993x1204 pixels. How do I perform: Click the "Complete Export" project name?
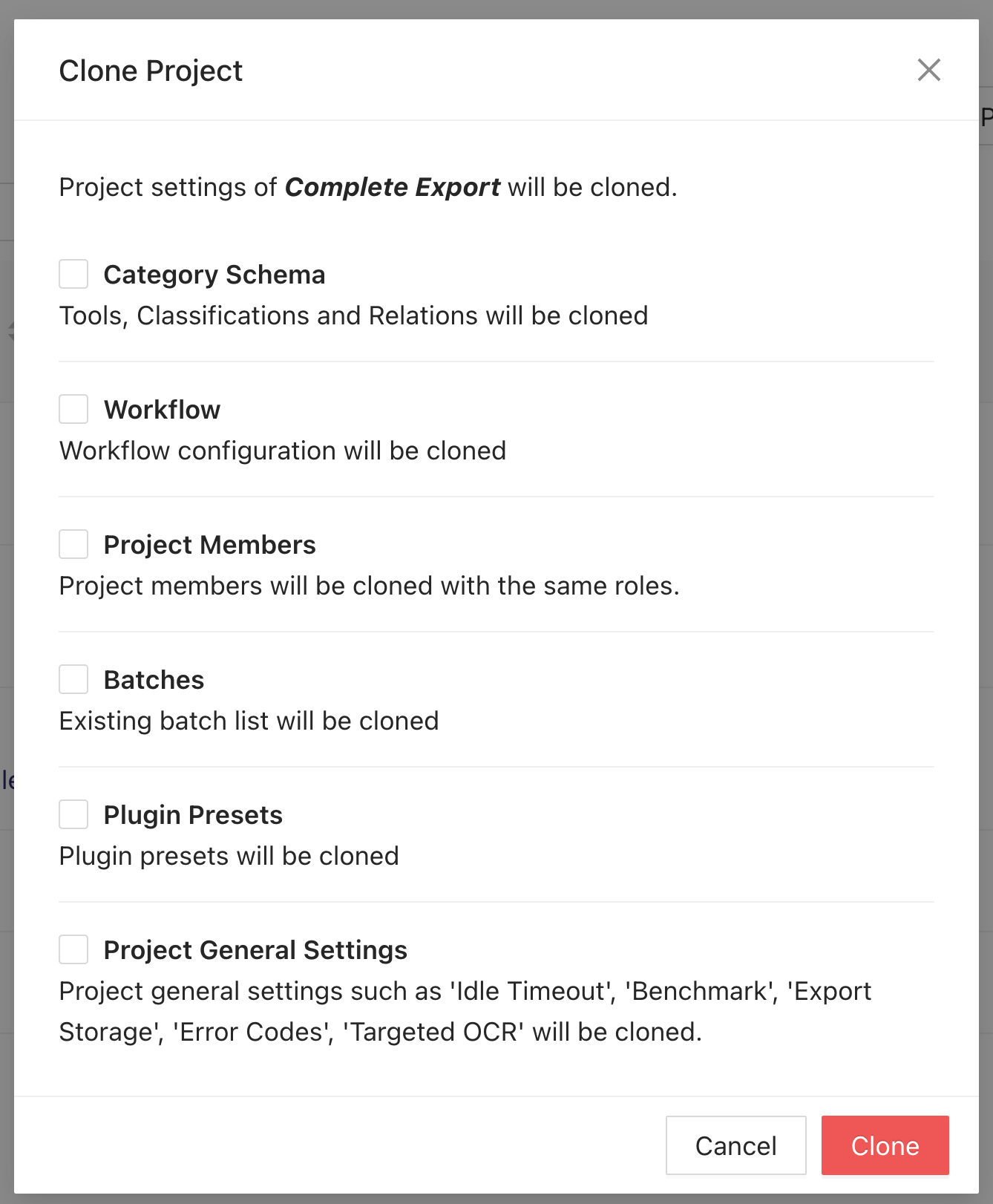392,187
